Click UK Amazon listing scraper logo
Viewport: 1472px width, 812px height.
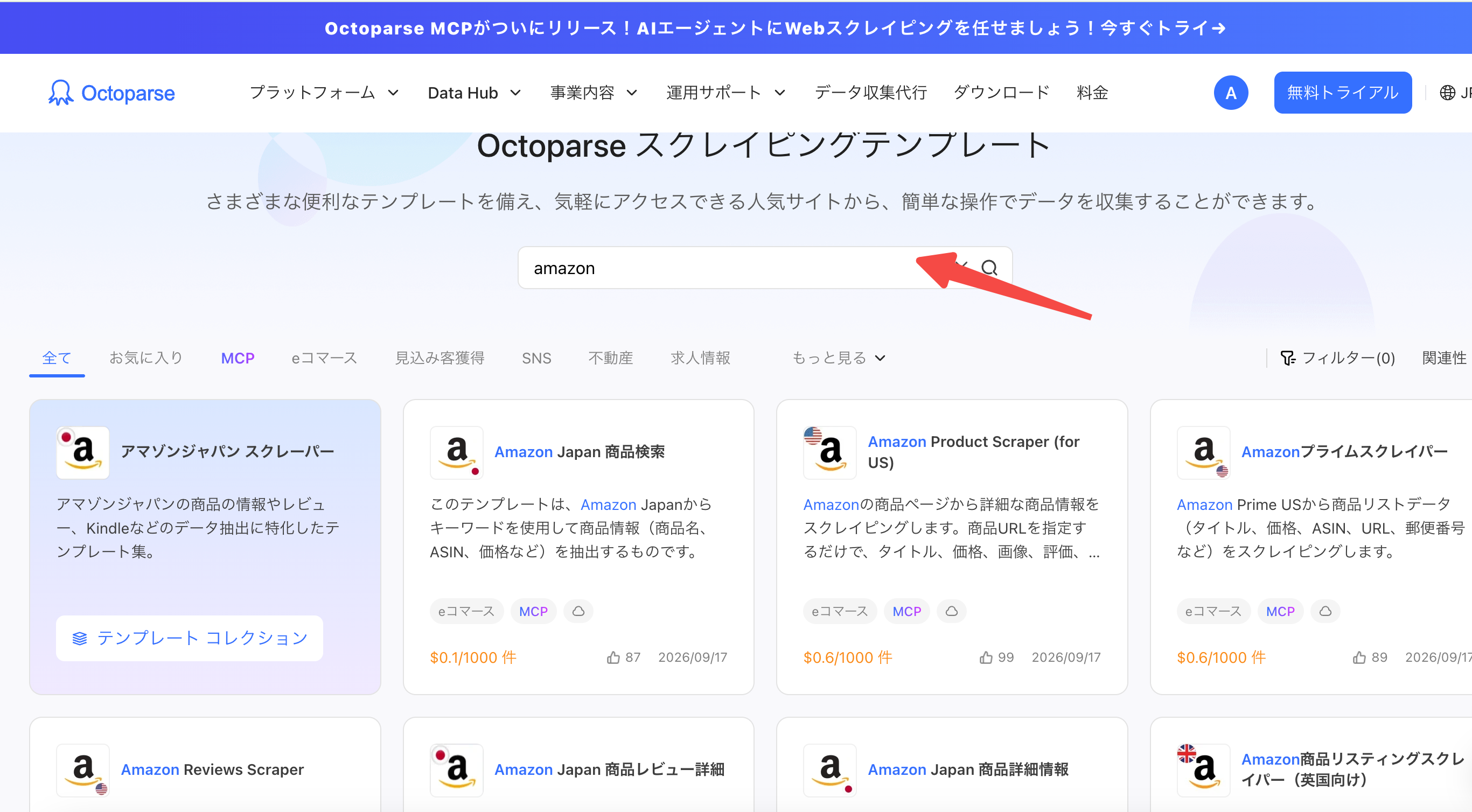point(1203,769)
